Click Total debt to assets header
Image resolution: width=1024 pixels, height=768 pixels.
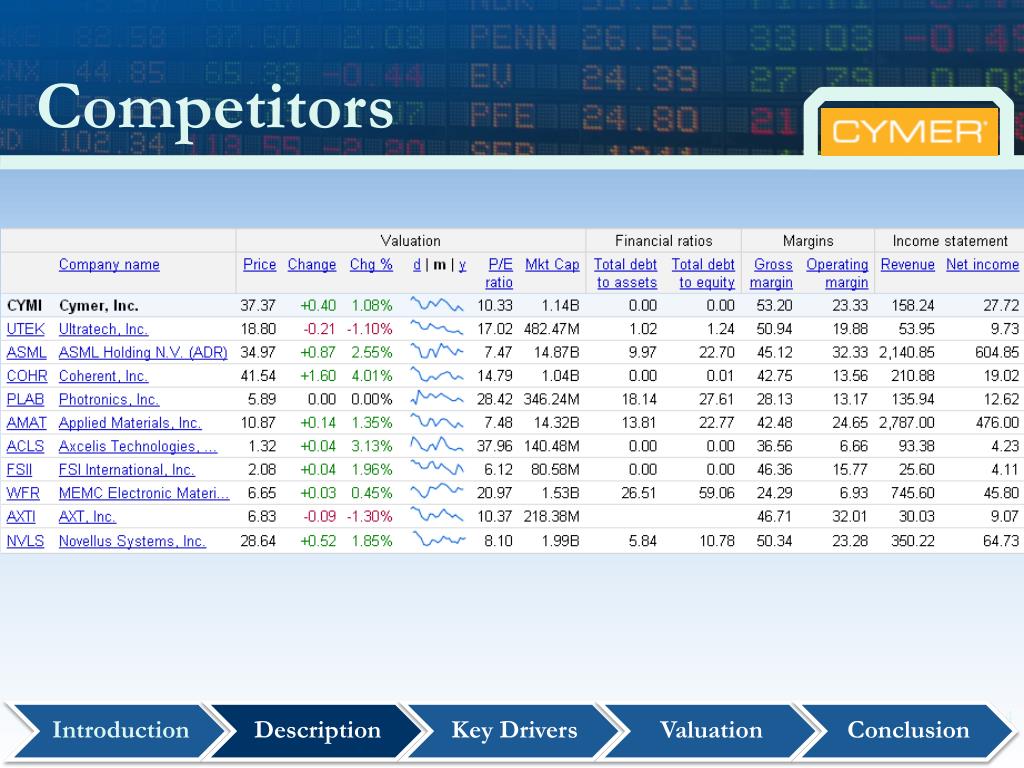(x=626, y=273)
